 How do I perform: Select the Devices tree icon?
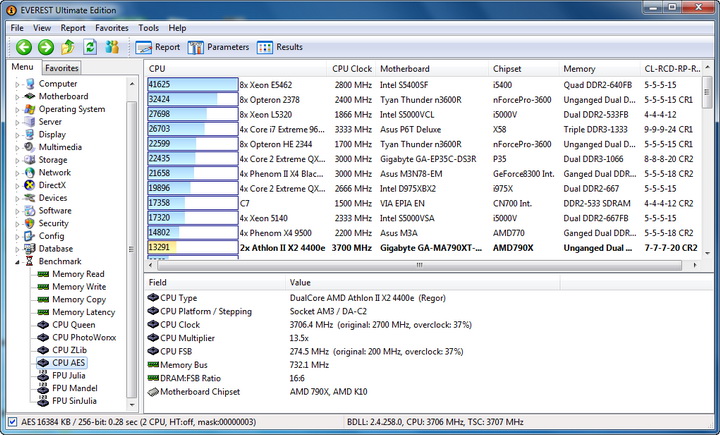pyautogui.click(x=30, y=198)
